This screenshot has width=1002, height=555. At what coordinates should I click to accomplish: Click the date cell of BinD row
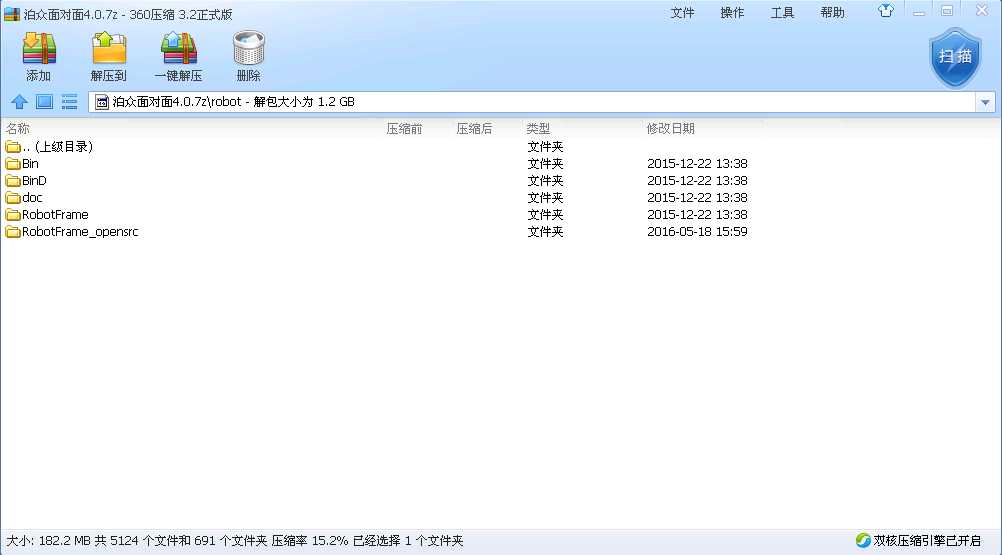(697, 181)
